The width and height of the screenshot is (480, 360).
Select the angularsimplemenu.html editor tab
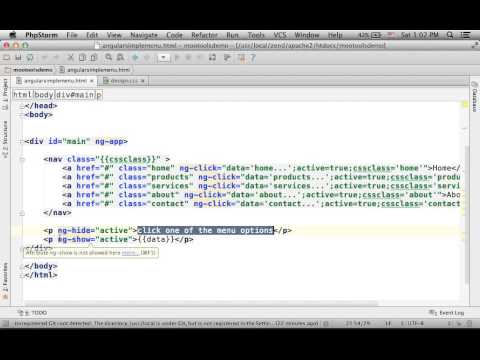click(x=55, y=81)
